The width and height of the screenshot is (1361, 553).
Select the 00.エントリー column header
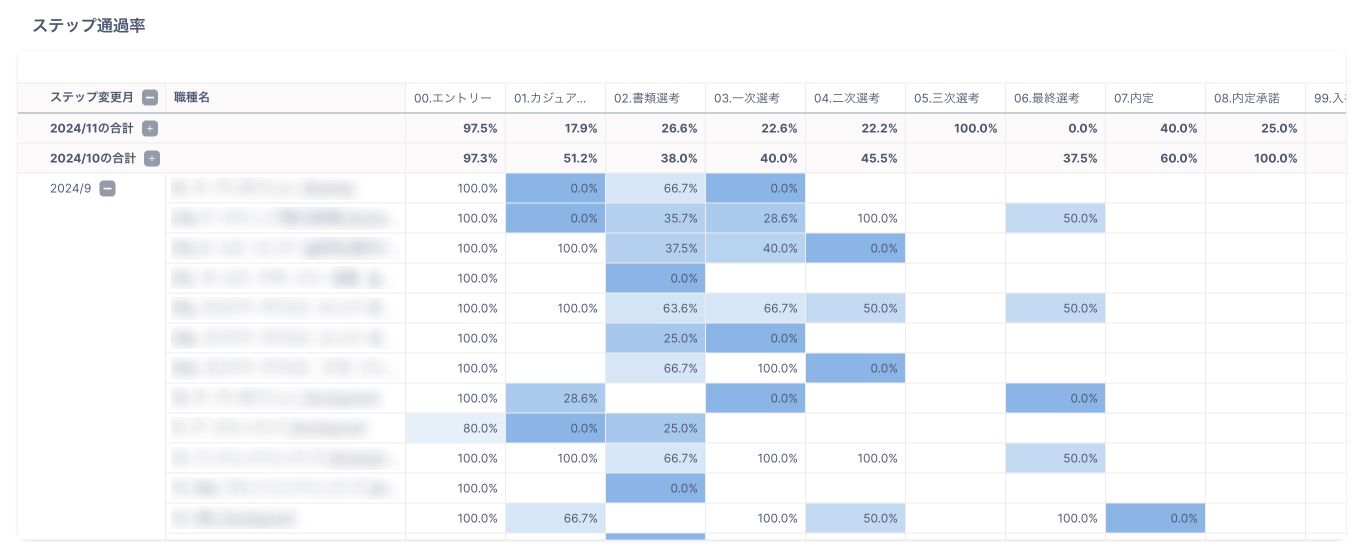point(453,98)
